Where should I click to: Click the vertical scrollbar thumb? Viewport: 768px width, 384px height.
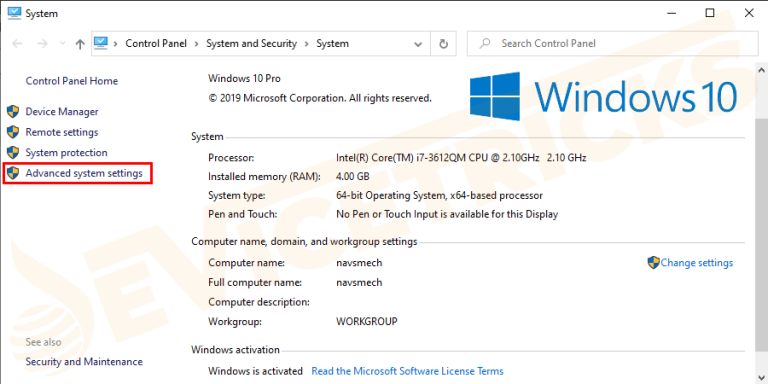tap(762, 235)
